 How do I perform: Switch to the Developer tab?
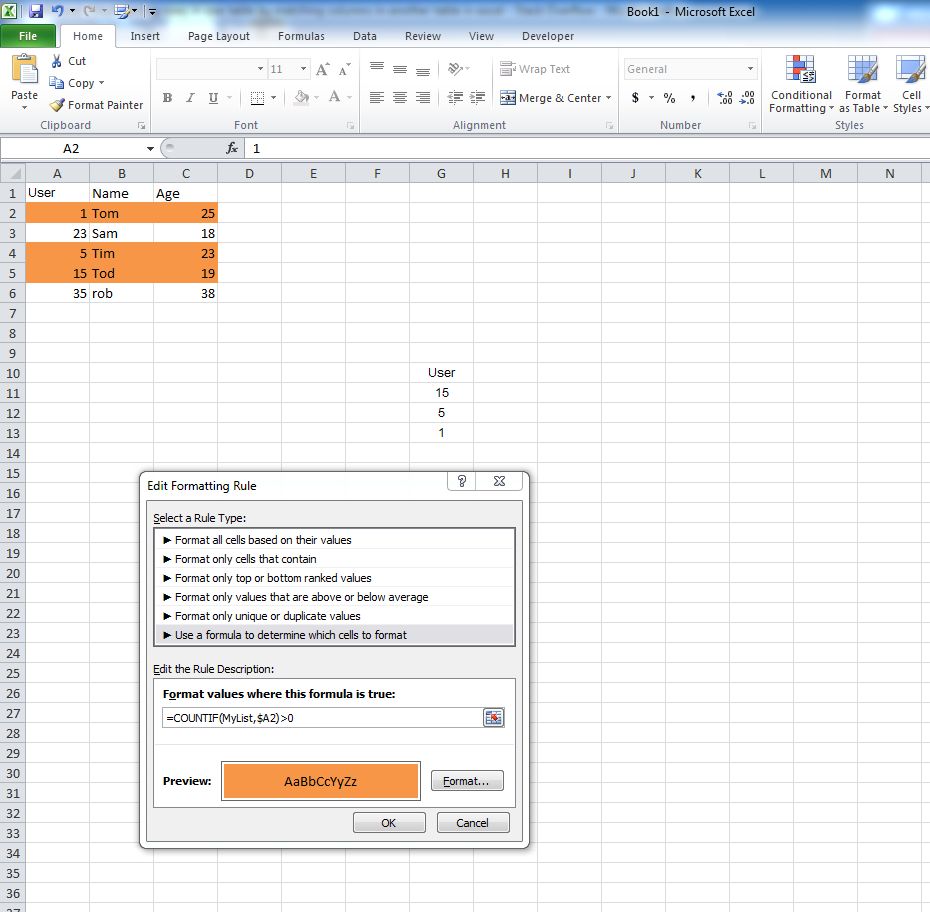point(548,36)
